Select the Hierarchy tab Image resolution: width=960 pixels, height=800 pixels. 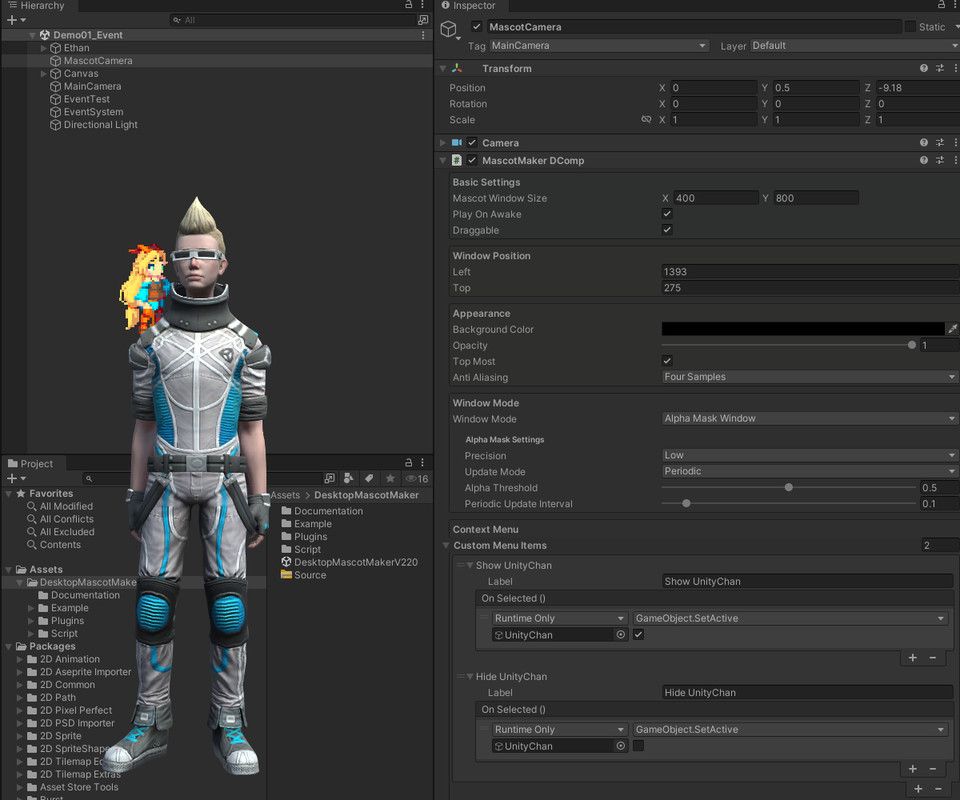point(38,5)
